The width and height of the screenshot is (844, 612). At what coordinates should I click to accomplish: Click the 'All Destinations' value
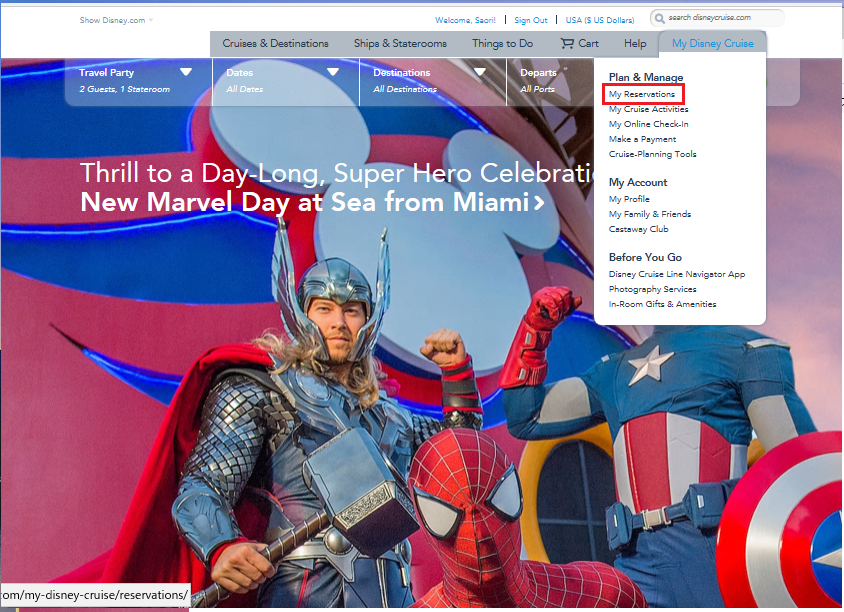[405, 89]
